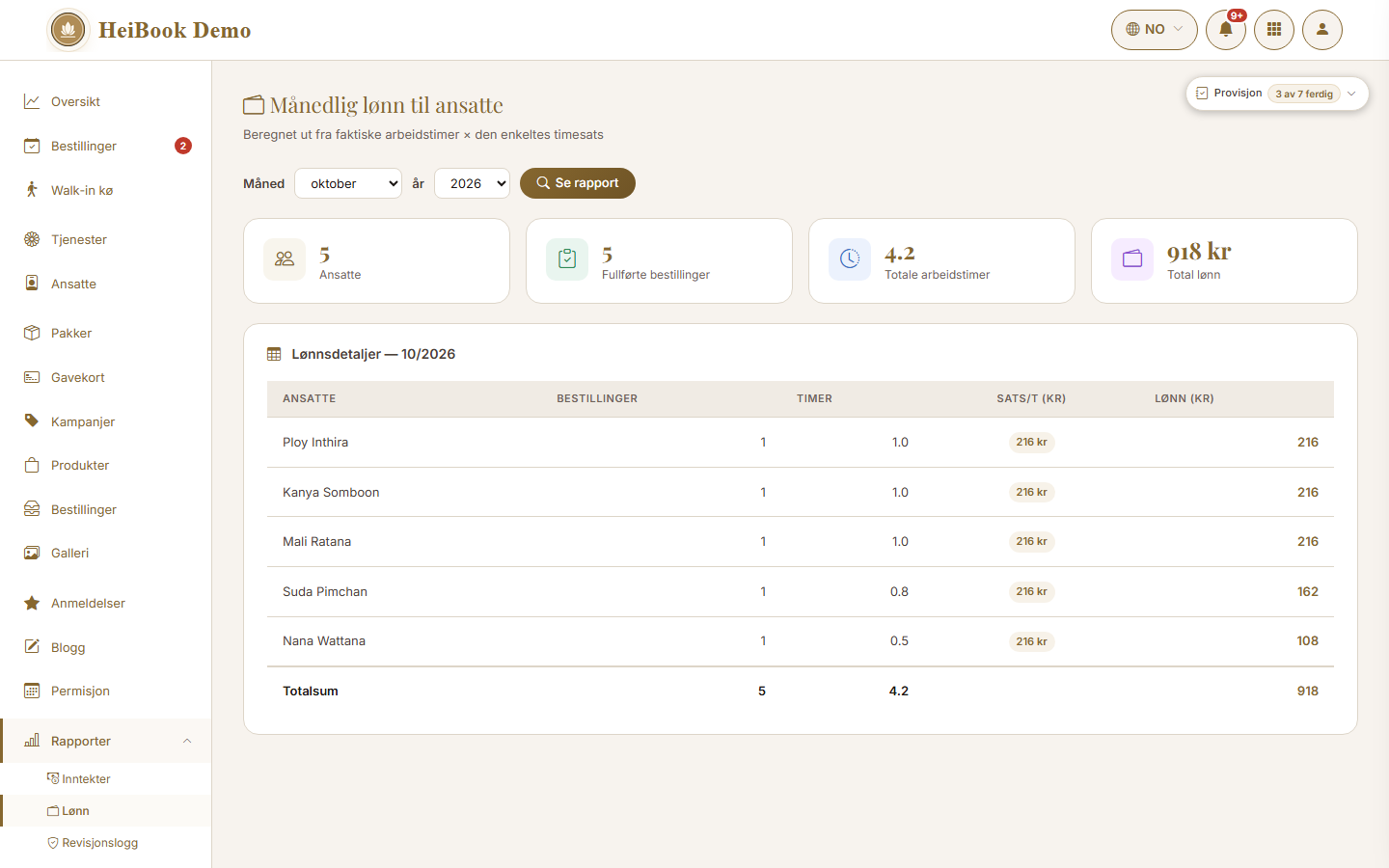Screen dimensions: 1389x868
Task: Click the Totale arbeidstimer clock icon
Action: pos(850,259)
